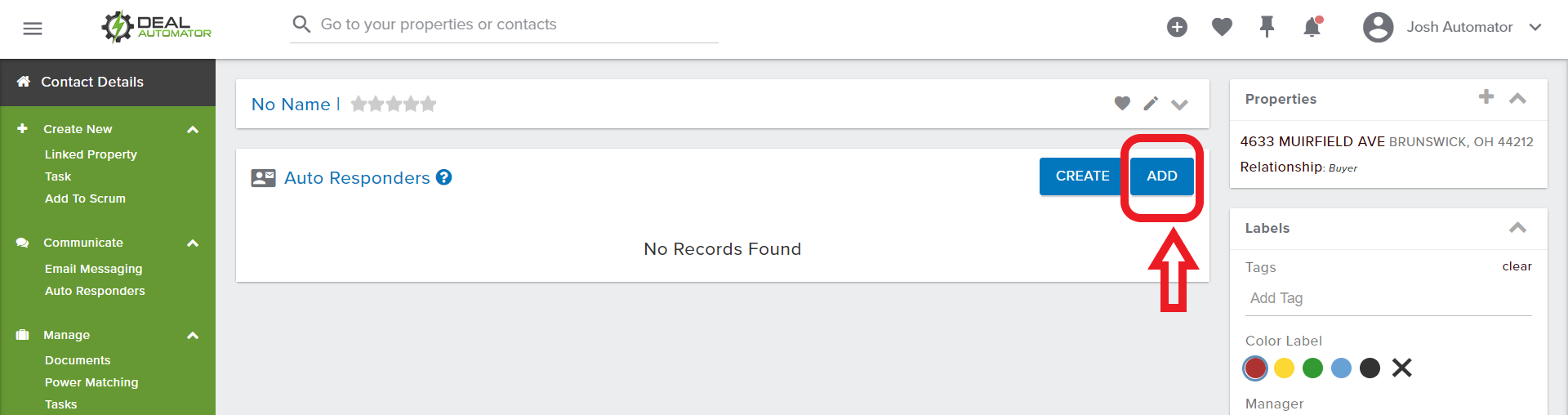Click the Auto Responders help question mark

(443, 177)
